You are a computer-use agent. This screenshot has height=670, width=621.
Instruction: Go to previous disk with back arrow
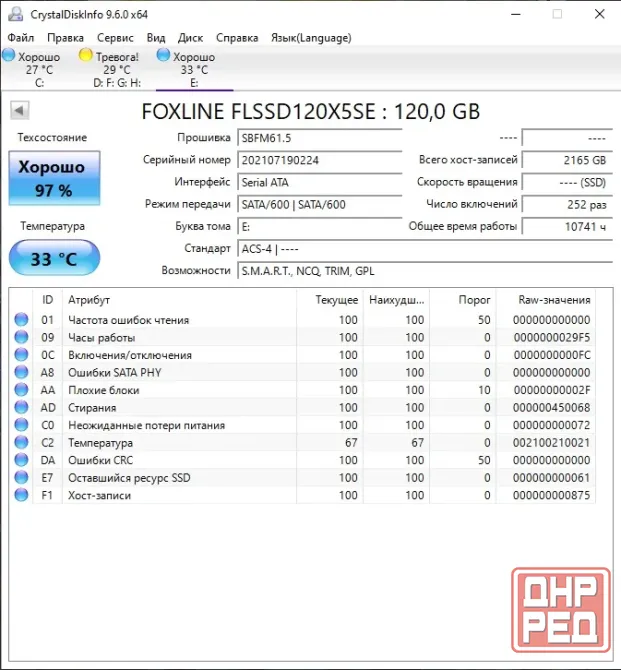coord(20,111)
